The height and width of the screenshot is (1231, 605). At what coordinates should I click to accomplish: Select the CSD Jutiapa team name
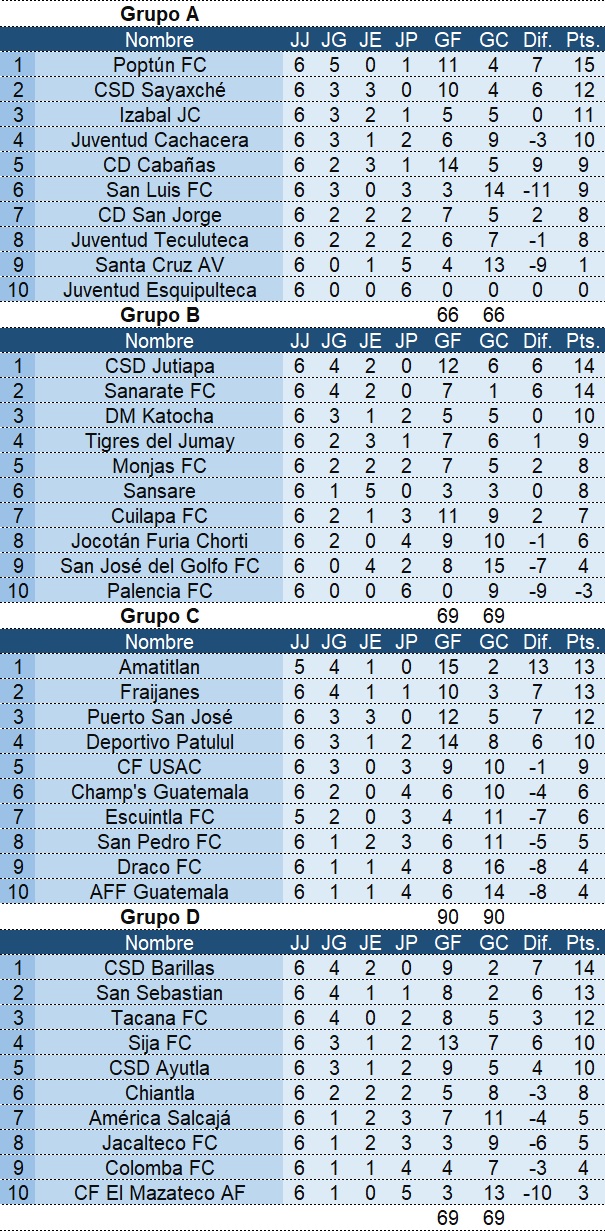click(159, 366)
